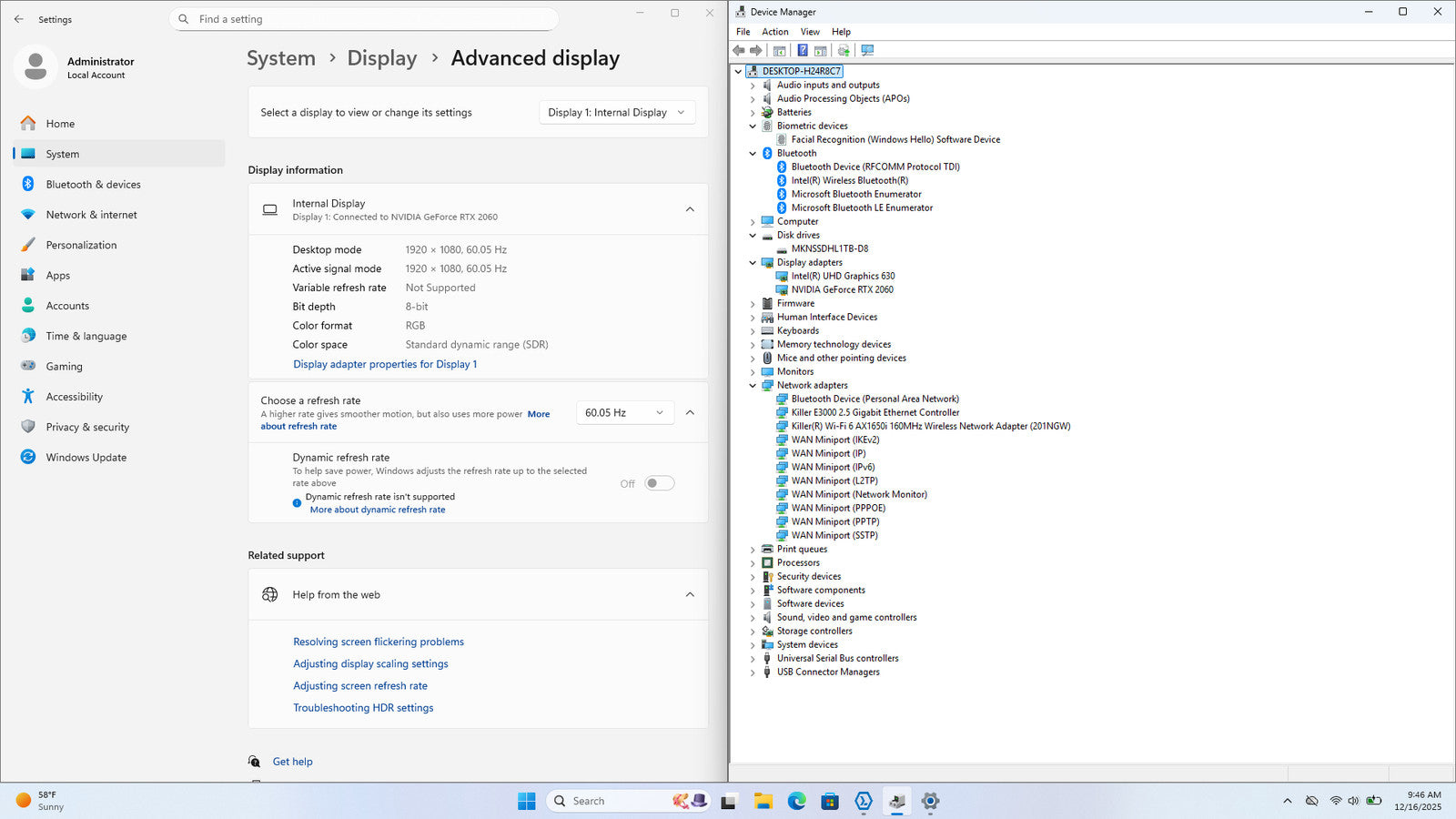Click Resolving screen flickering problems link
Image resolution: width=1456 pixels, height=819 pixels.
(378, 642)
